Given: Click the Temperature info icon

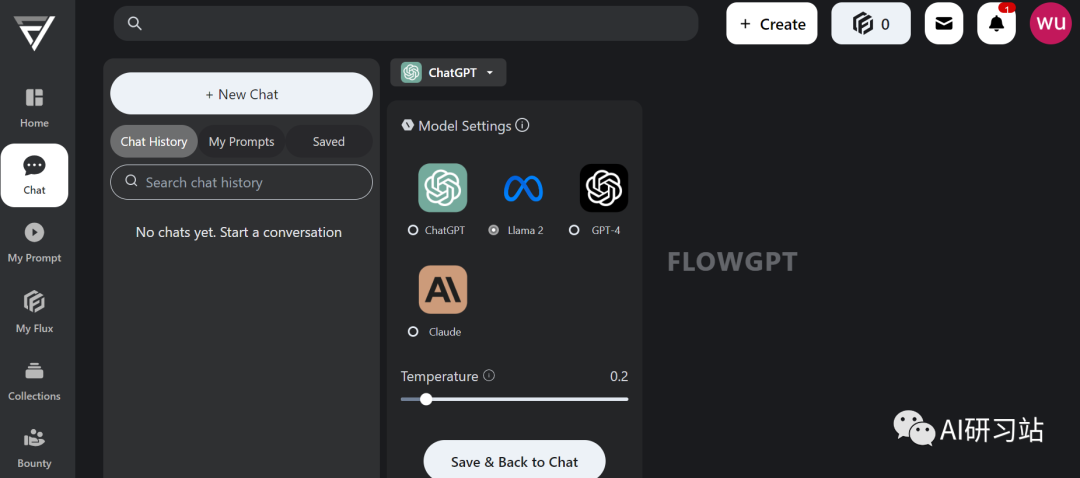Looking at the screenshot, I should click(x=489, y=375).
